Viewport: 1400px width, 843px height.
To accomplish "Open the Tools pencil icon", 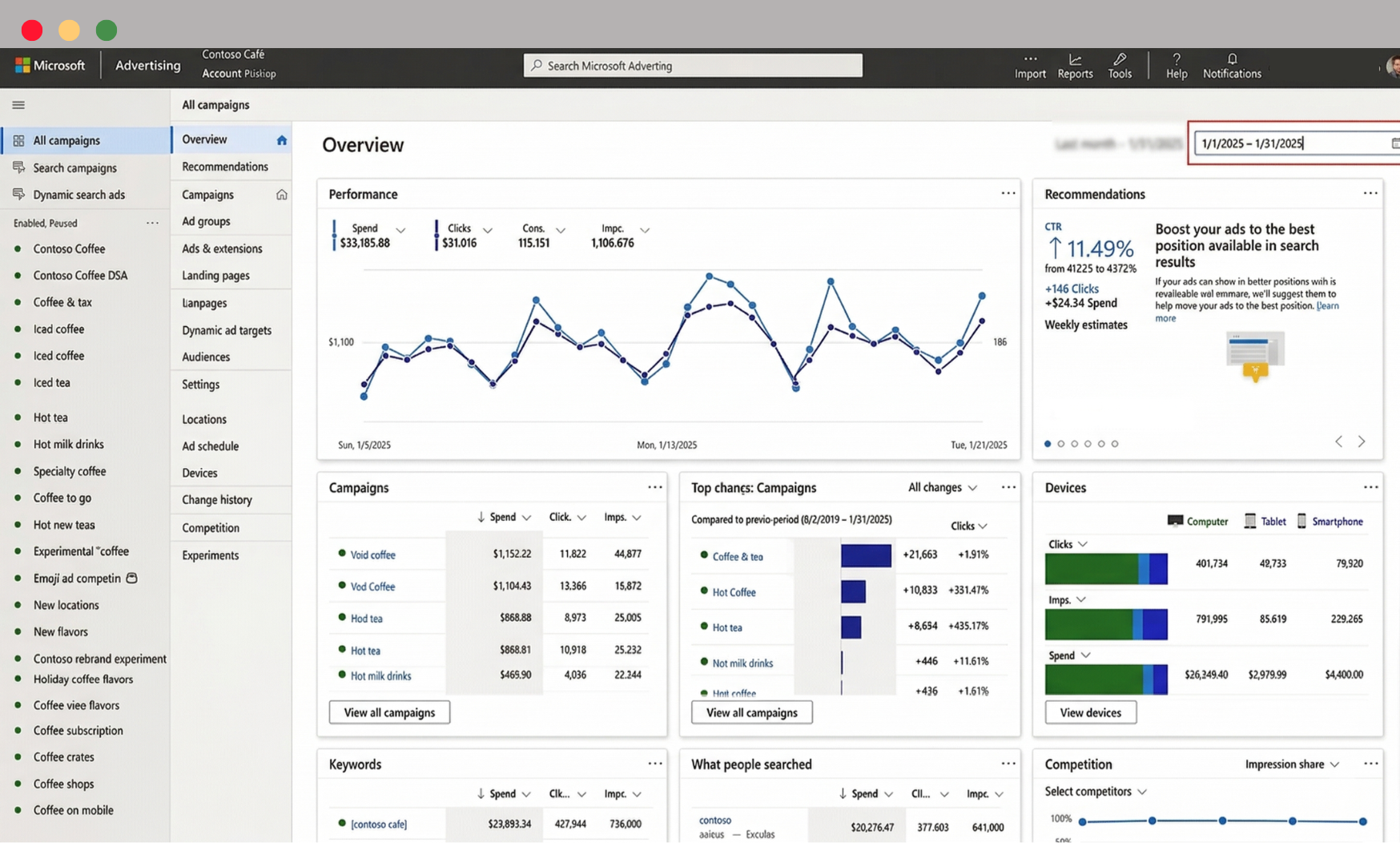I will coord(1120,59).
